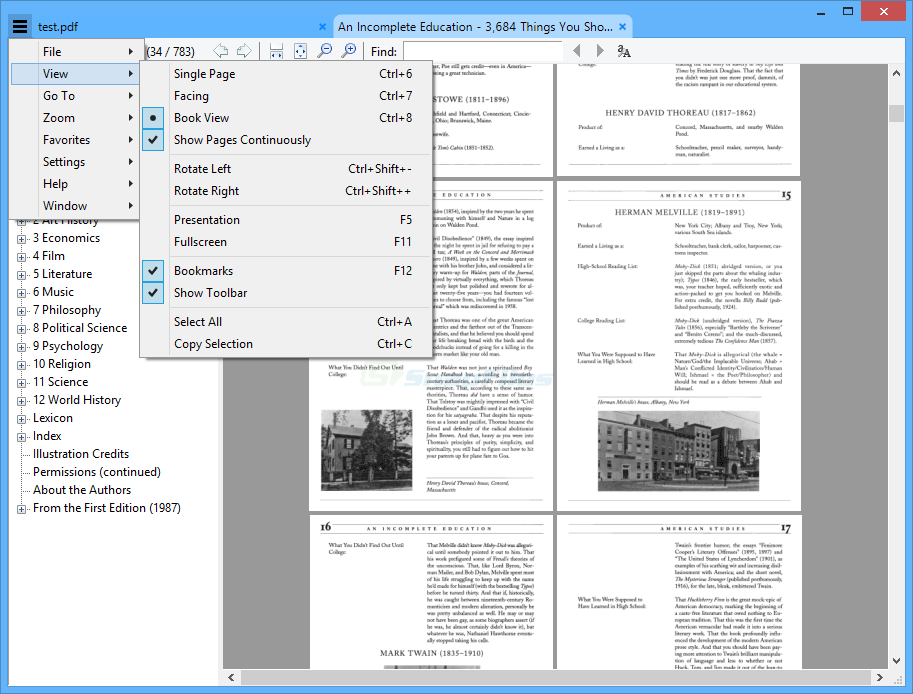The width and height of the screenshot is (913, 694).
Task: Toggle the match case icon
Action: pos(624,51)
